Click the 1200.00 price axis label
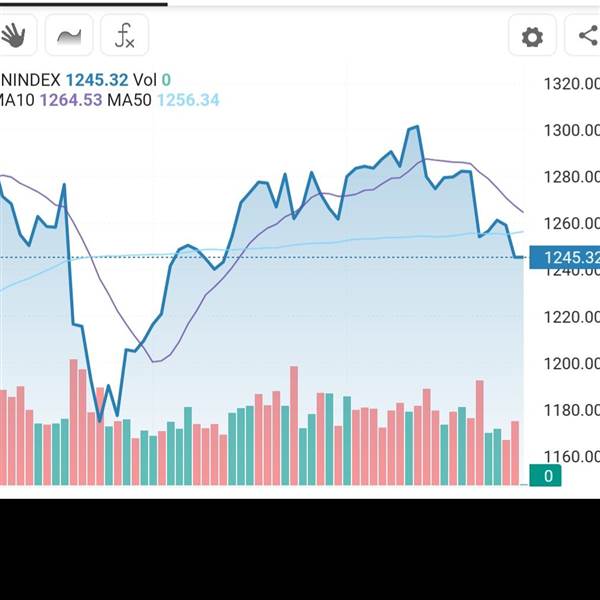 pos(572,364)
